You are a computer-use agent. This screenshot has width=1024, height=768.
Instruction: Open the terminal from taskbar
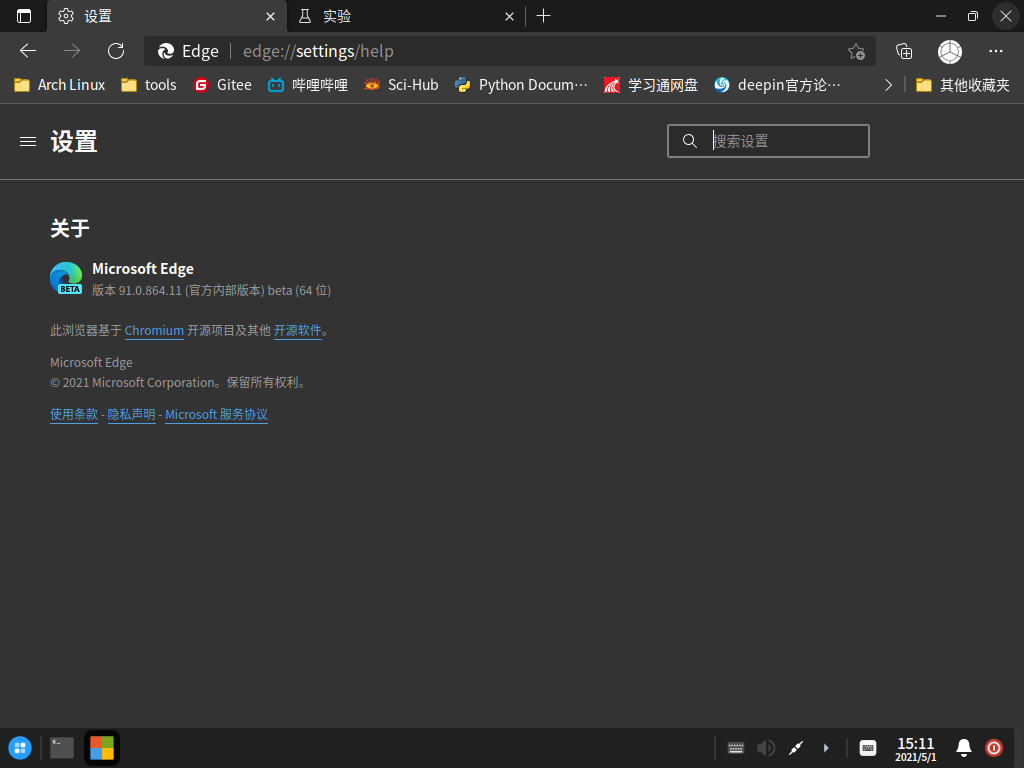pyautogui.click(x=62, y=748)
